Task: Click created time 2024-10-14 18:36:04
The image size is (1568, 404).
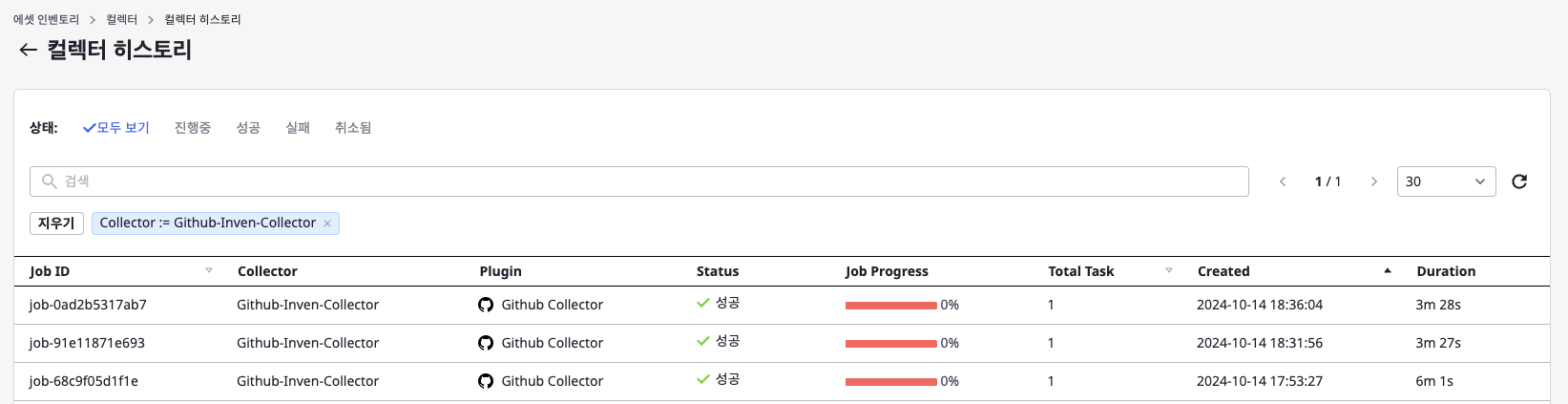Action: point(1260,305)
